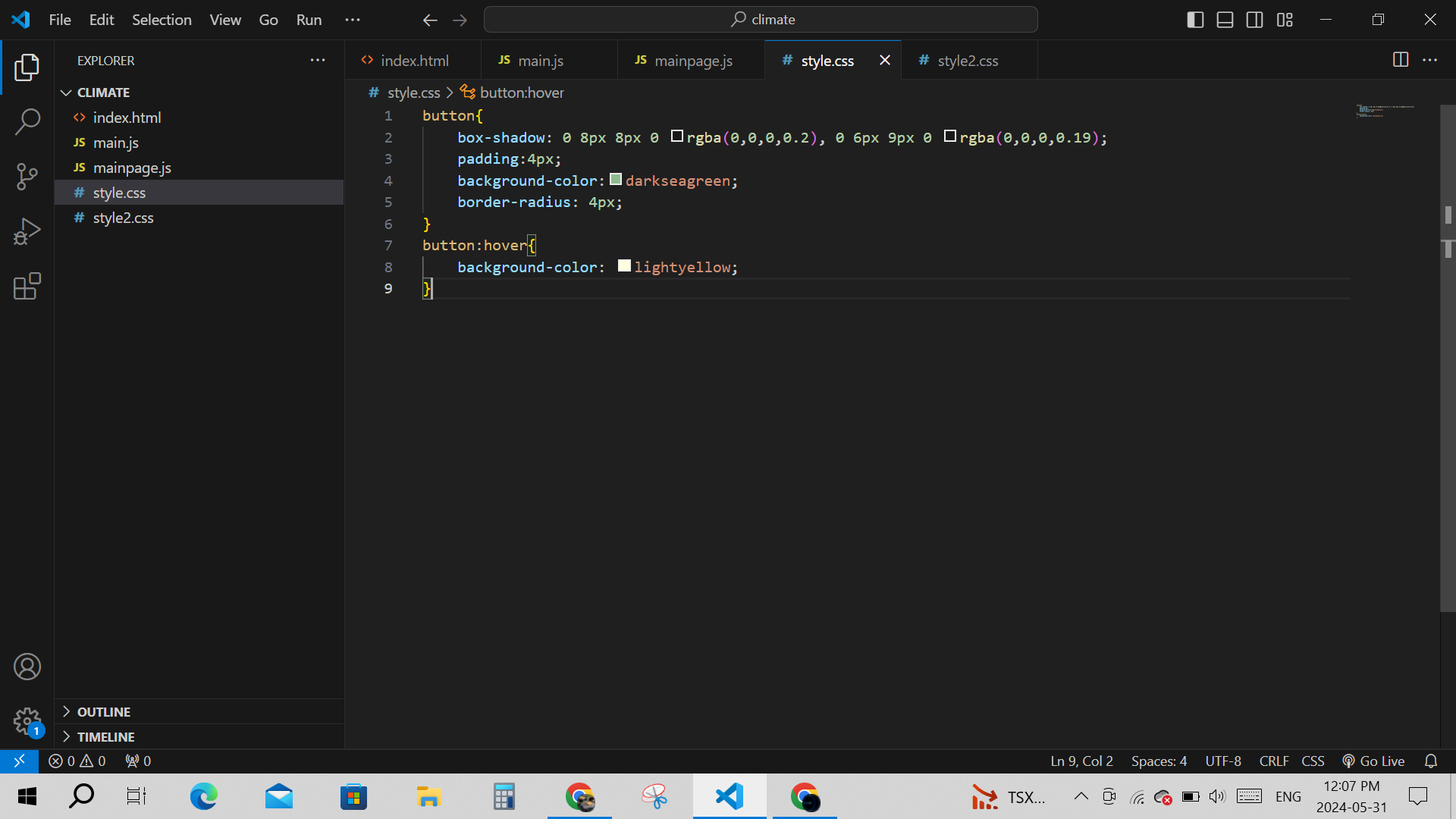
Task: Expand the TIMELINE section
Action: pyautogui.click(x=105, y=737)
